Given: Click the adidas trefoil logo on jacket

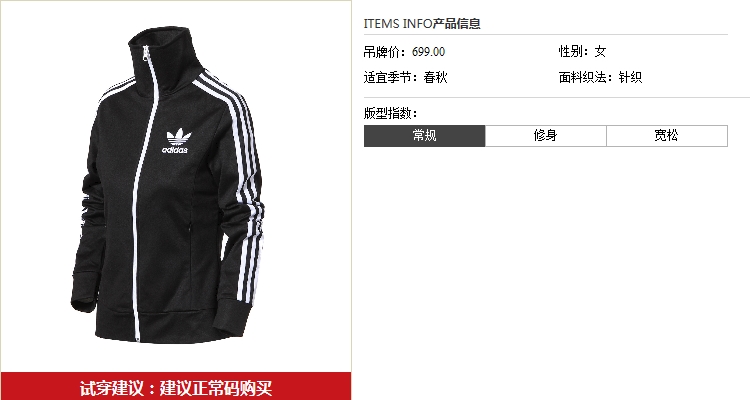Looking at the screenshot, I should (x=177, y=141).
